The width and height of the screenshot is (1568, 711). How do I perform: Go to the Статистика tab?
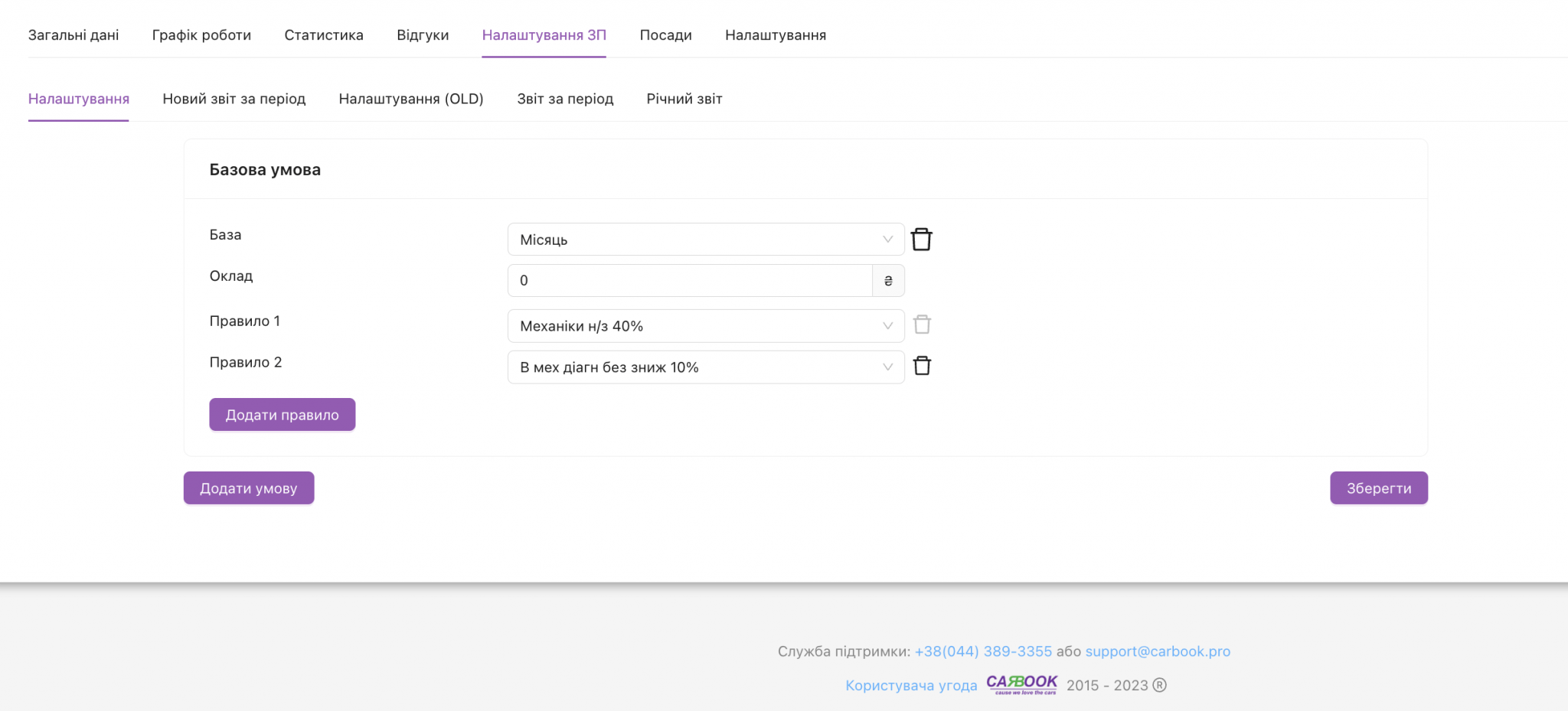click(324, 35)
